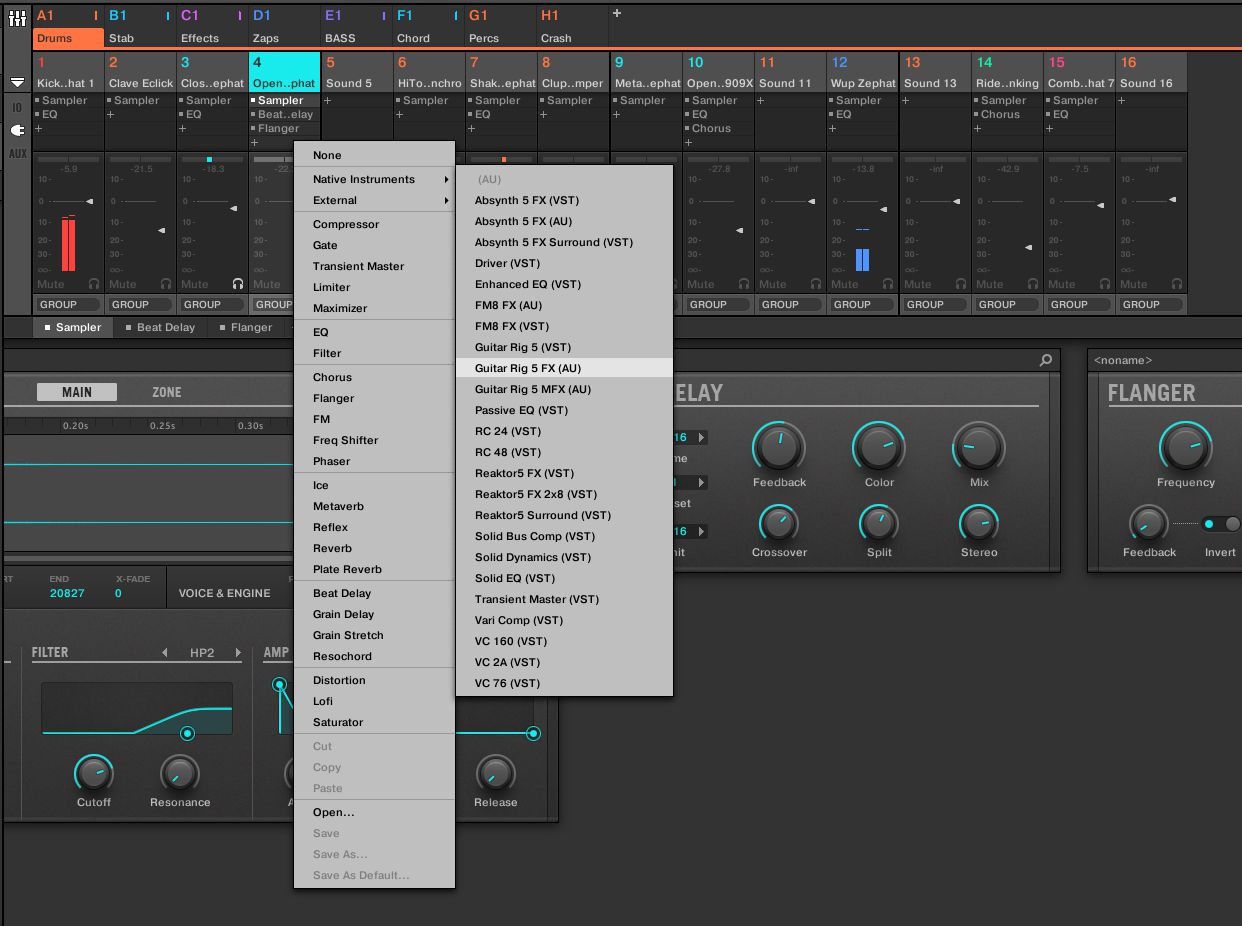
Task: Click the <noname> preset name on Flanger
Action: click(x=1123, y=360)
